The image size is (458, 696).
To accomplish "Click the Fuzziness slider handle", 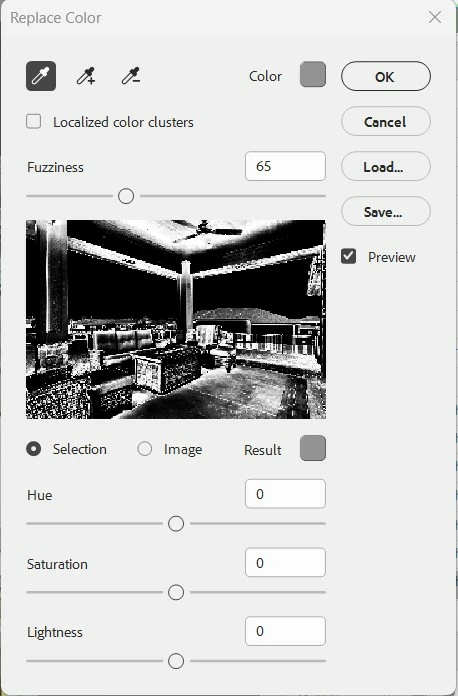I will [x=126, y=196].
